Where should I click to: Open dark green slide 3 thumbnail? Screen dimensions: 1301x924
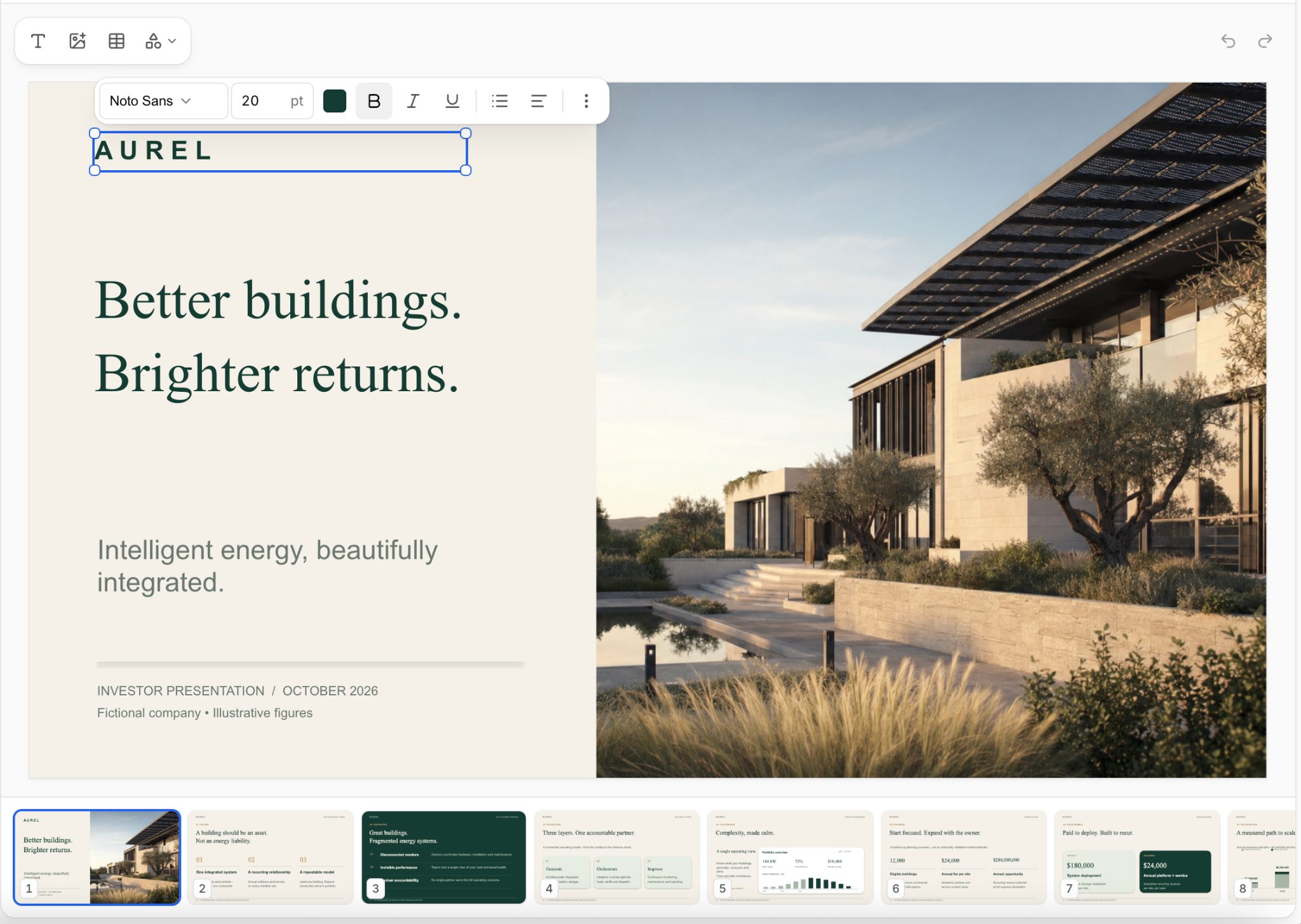[x=443, y=857]
